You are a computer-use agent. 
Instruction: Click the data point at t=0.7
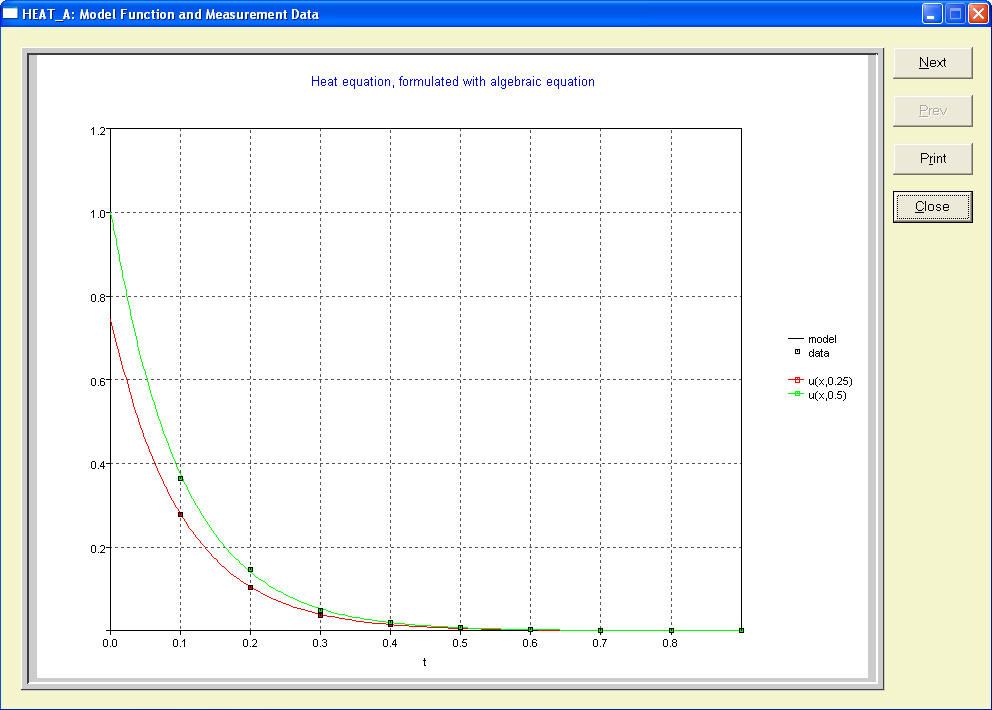click(601, 630)
